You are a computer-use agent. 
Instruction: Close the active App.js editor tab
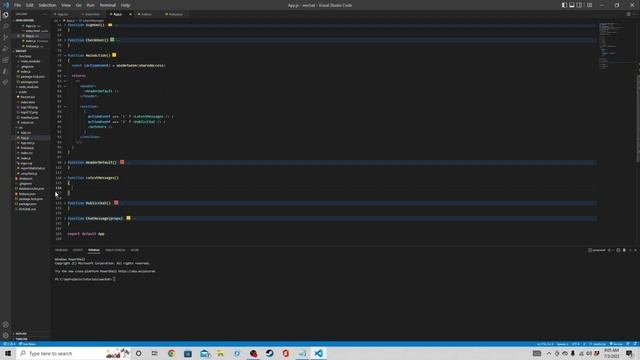[x=130, y=14]
